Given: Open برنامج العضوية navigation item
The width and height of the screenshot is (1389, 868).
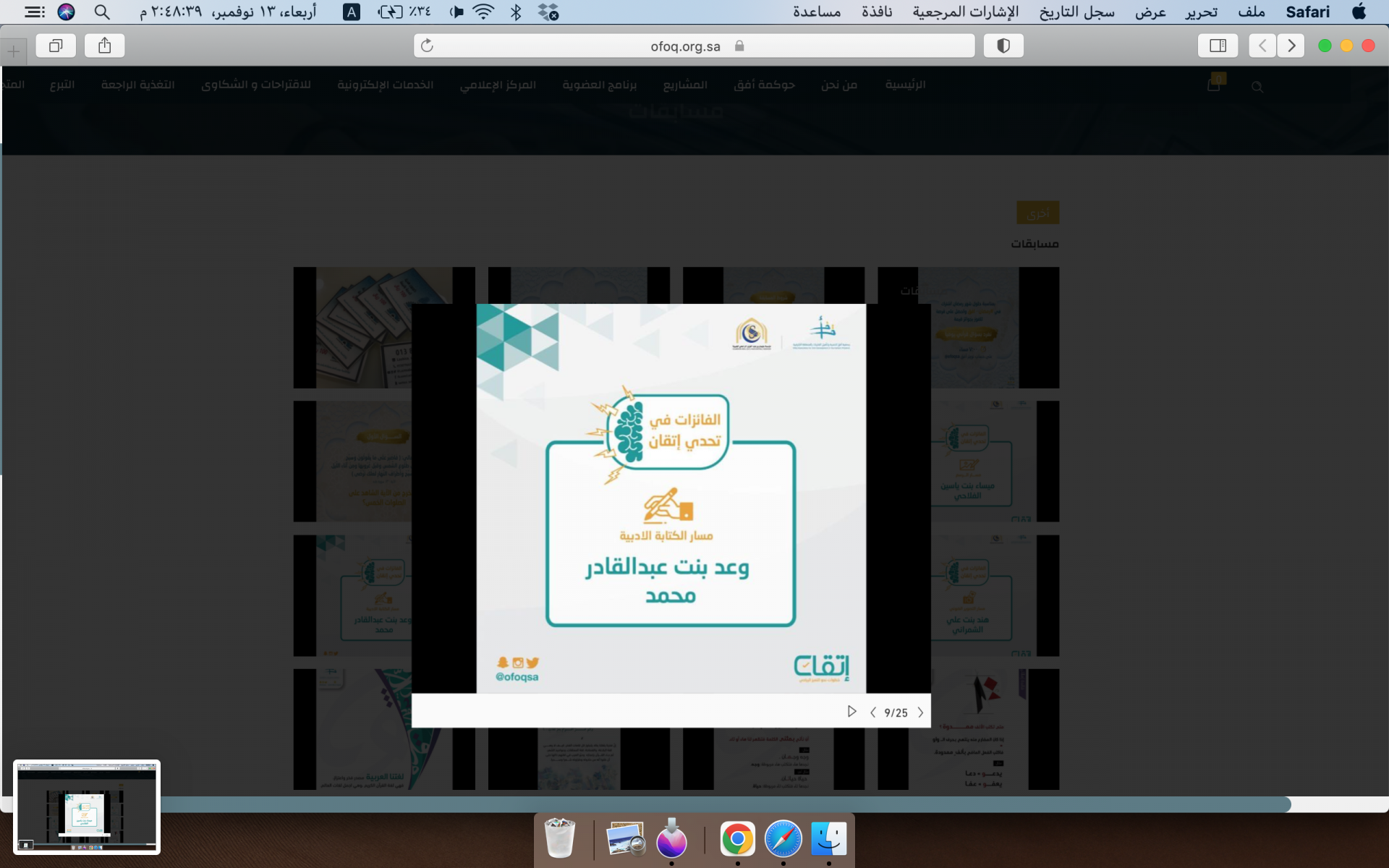Looking at the screenshot, I should pyautogui.click(x=600, y=85).
